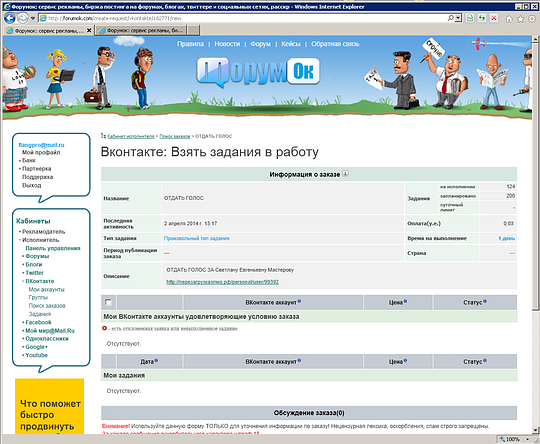This screenshot has height=444, width=540.
Task: Click the yellow Что поможет быстро продвинуть banner
Action: point(50,406)
